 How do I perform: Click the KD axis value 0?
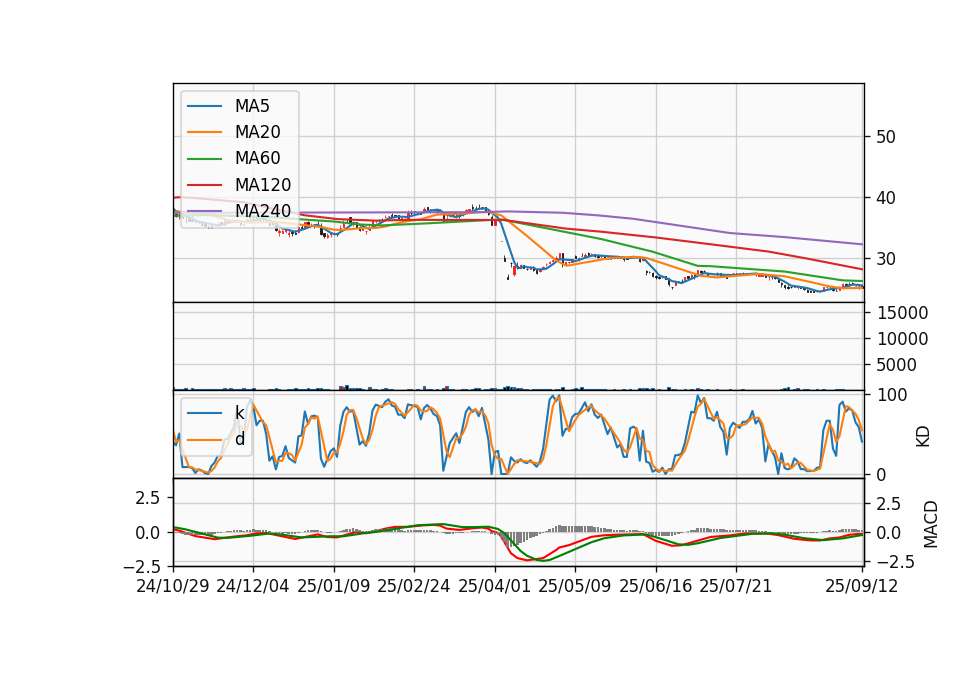point(882,474)
